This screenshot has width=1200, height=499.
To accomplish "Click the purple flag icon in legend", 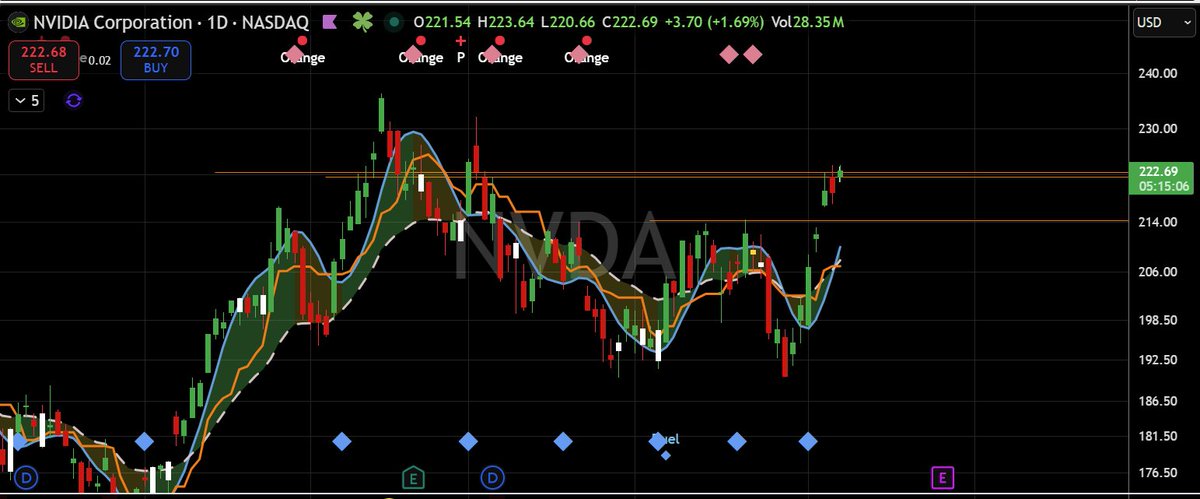I will pyautogui.click(x=330, y=21).
